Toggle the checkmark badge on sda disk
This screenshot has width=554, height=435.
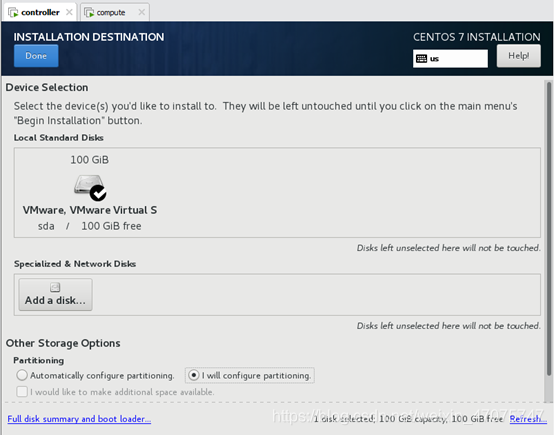(x=98, y=193)
